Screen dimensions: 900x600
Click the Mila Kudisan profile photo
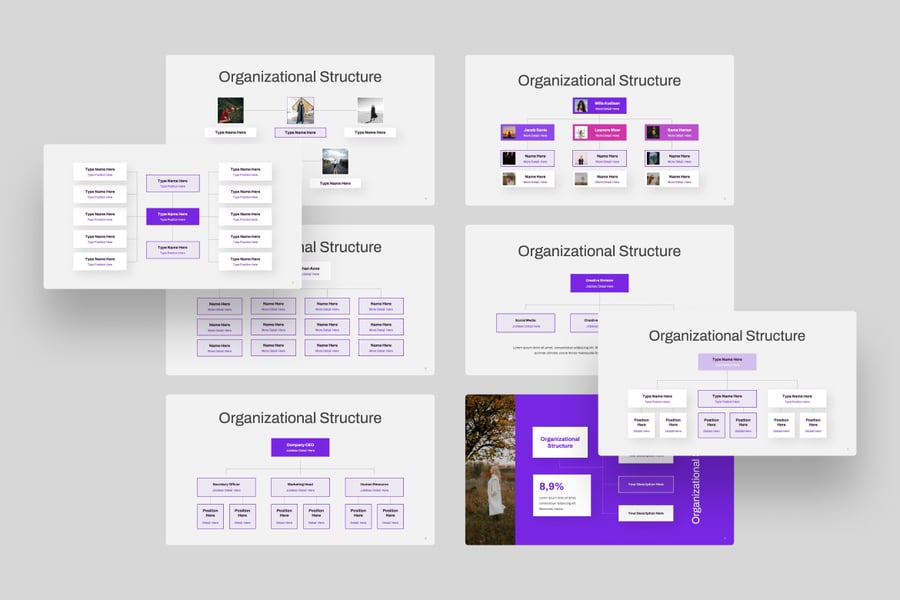pos(581,105)
